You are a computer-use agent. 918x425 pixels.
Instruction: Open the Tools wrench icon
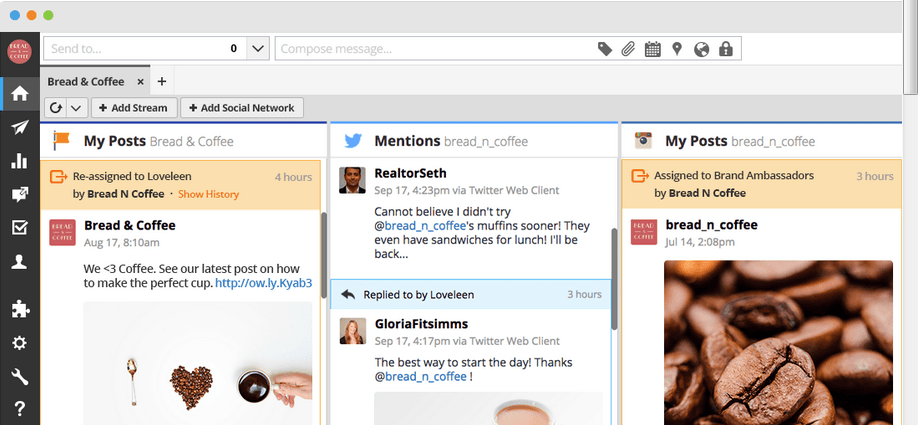point(20,377)
